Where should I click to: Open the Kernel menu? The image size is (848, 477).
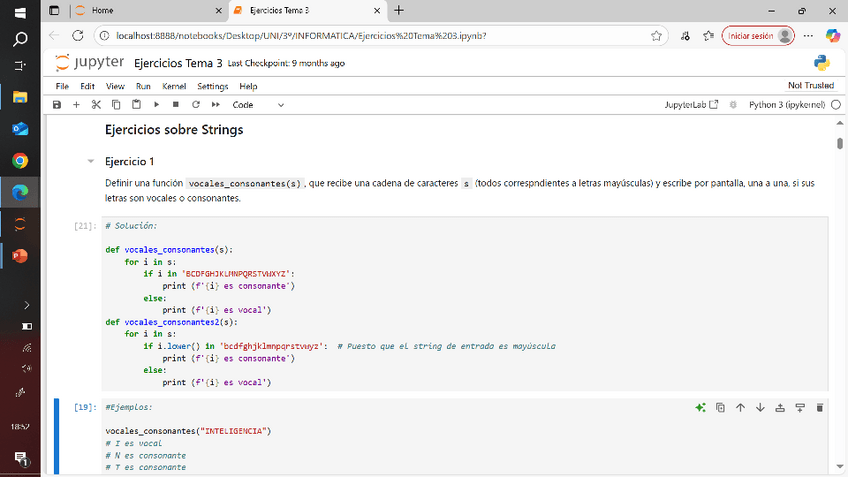[174, 87]
